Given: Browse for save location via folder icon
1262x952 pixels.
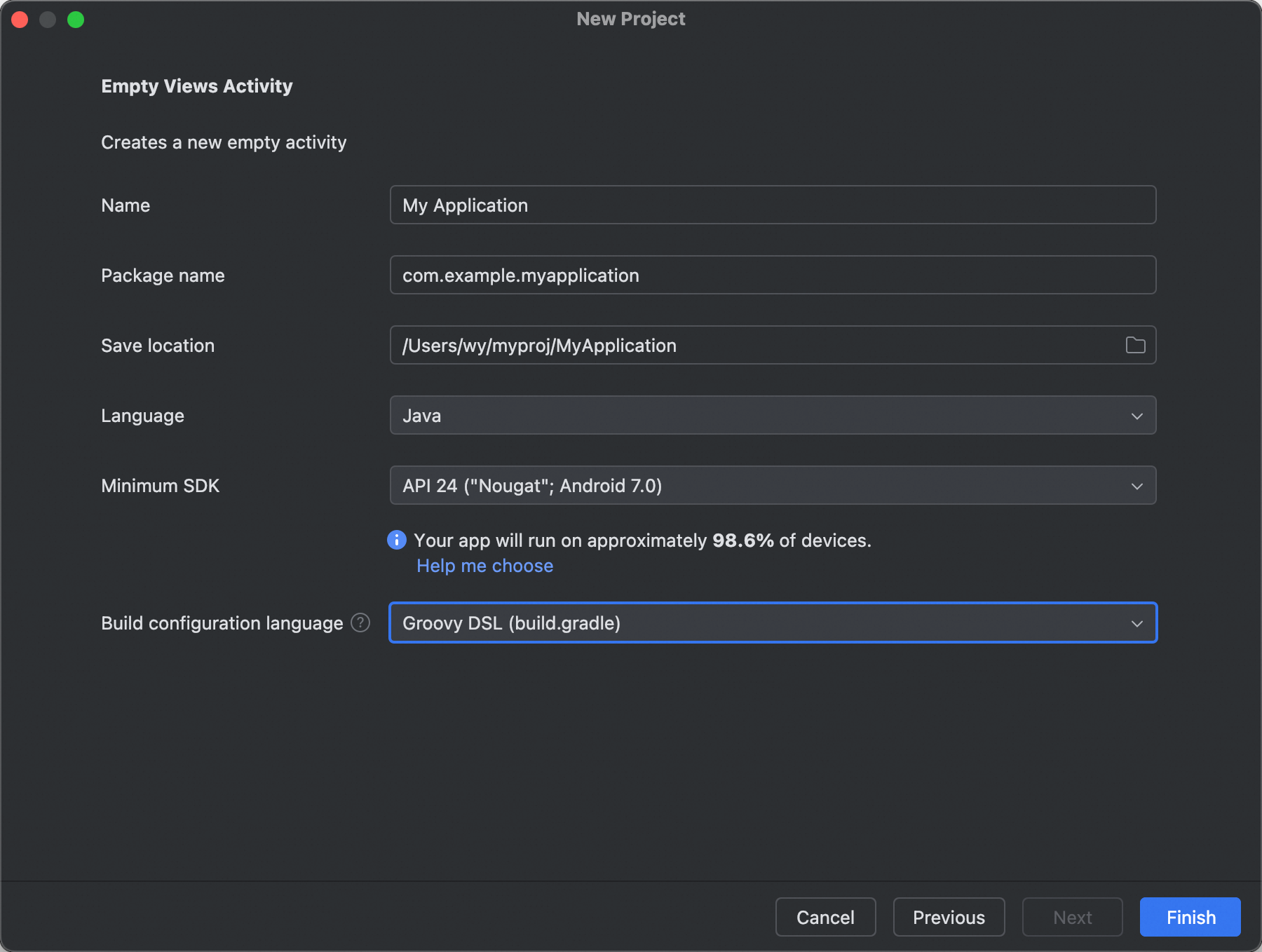Looking at the screenshot, I should 1135,345.
